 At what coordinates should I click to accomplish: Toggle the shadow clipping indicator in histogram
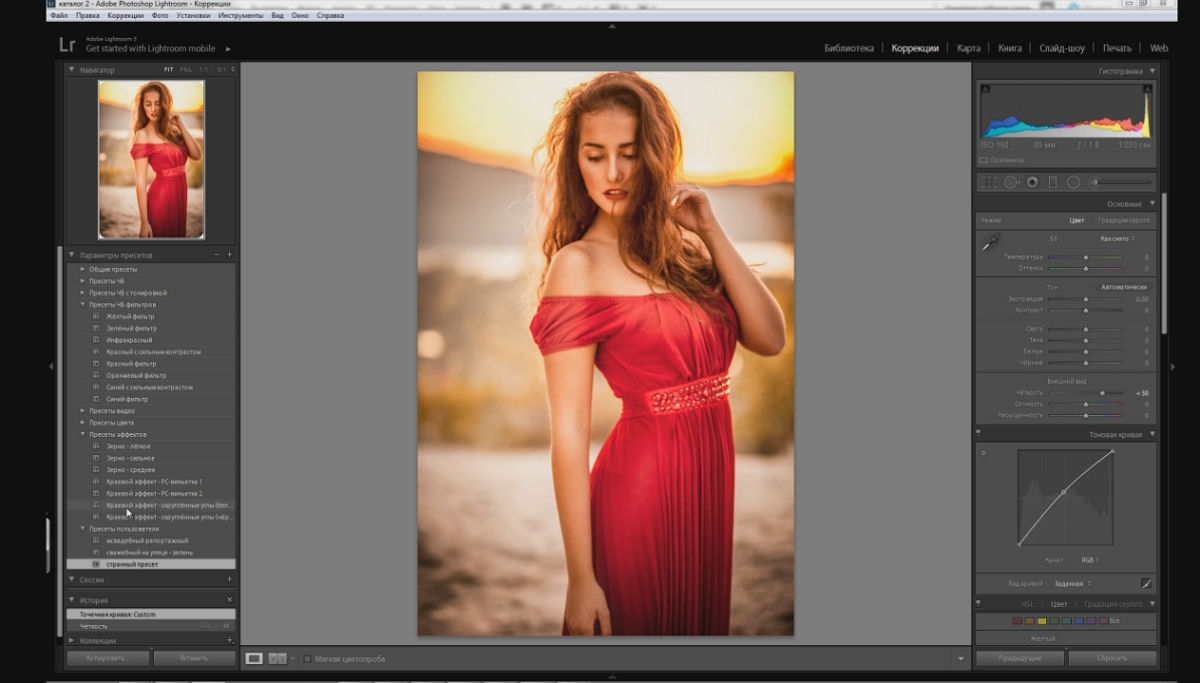click(984, 89)
